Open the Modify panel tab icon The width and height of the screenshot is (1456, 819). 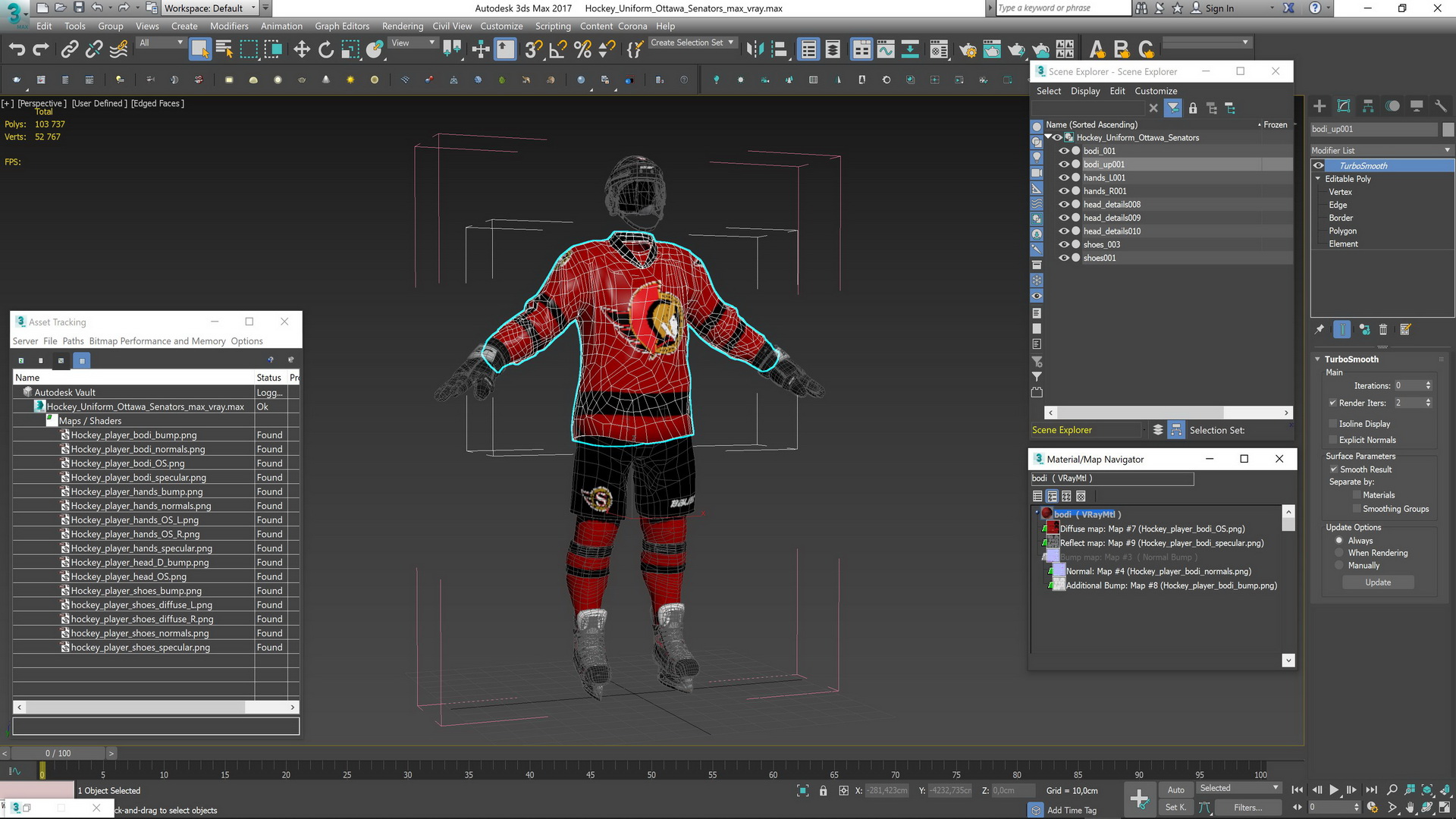[x=1344, y=106]
